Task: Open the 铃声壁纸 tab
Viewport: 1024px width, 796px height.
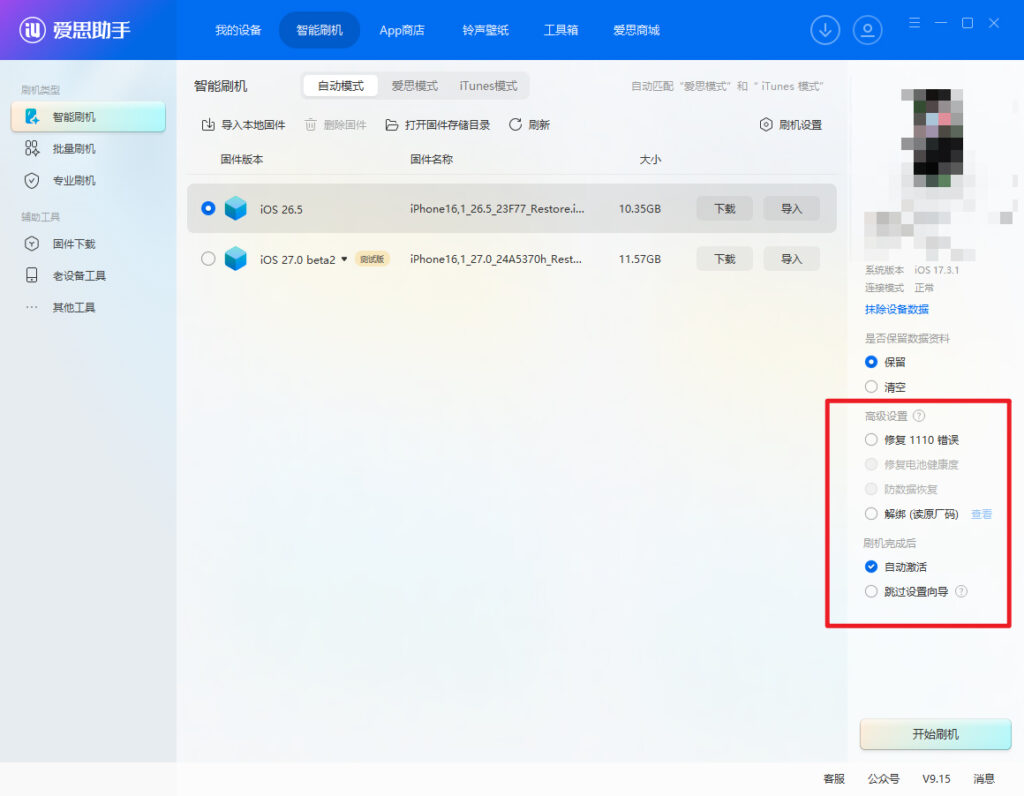Action: point(485,30)
